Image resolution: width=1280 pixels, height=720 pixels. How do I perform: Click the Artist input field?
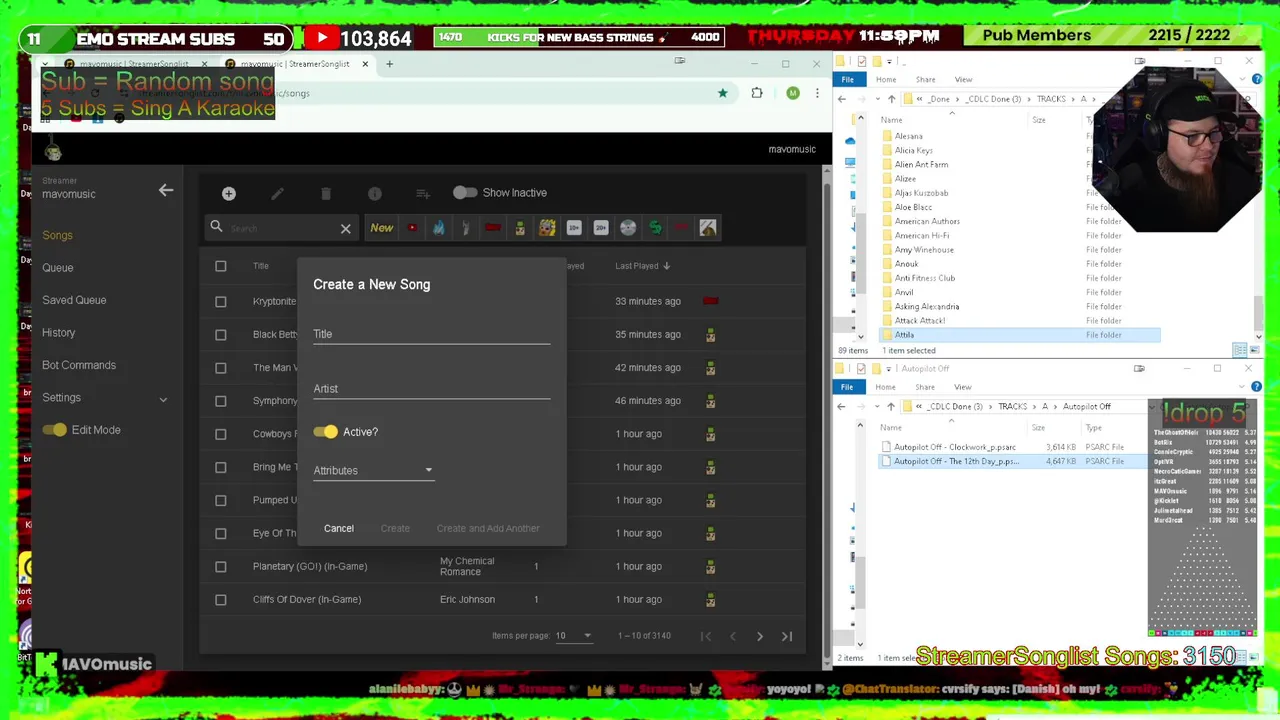432,389
